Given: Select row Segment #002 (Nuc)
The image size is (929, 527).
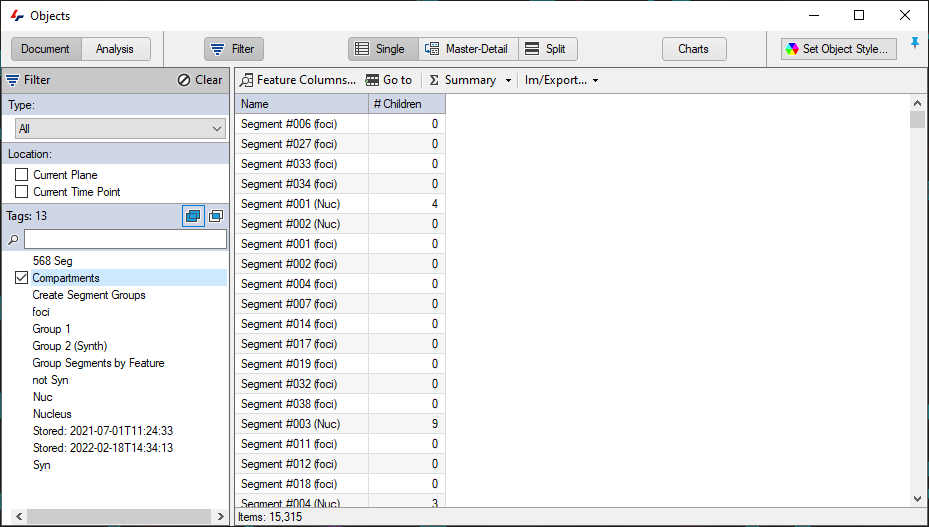Looking at the screenshot, I should (x=340, y=224).
